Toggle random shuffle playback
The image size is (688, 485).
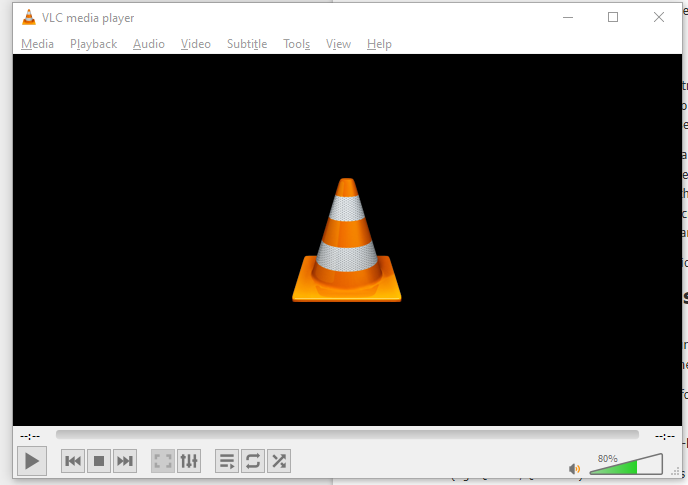(x=279, y=461)
